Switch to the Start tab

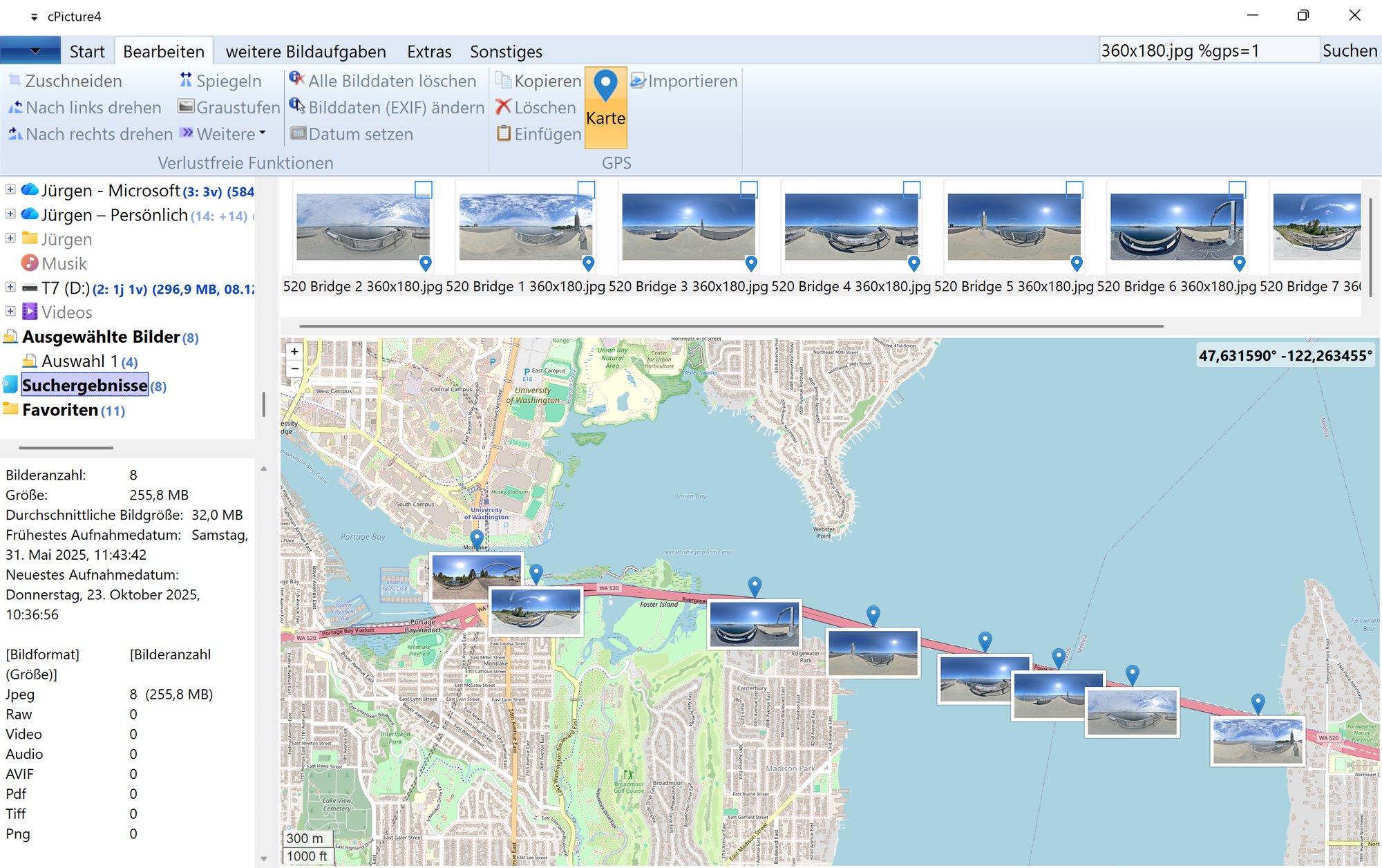click(x=87, y=51)
